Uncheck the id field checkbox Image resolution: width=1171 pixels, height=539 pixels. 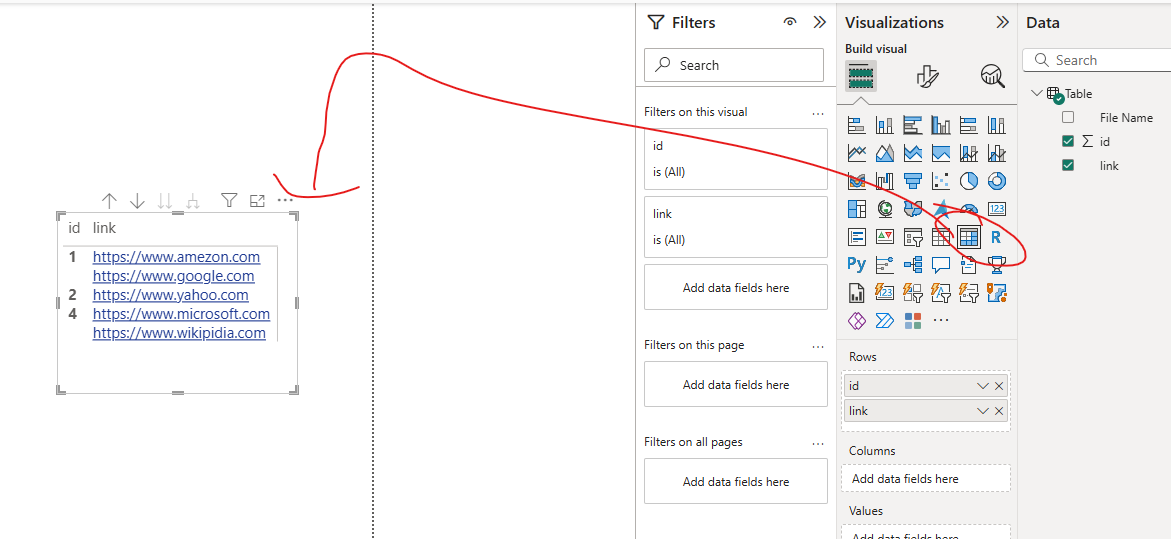pos(1068,141)
